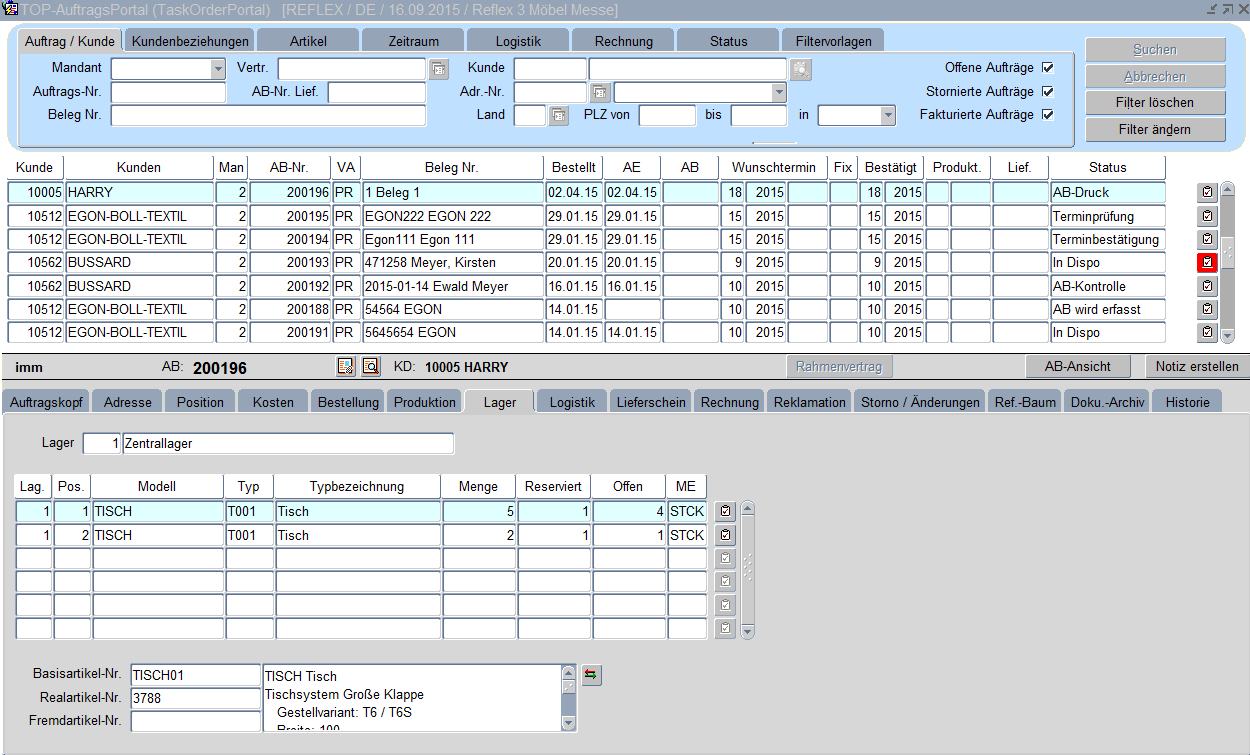Click the Adr.-Nr. lookup icon
Viewport: 1250px width, 755px height.
600,93
